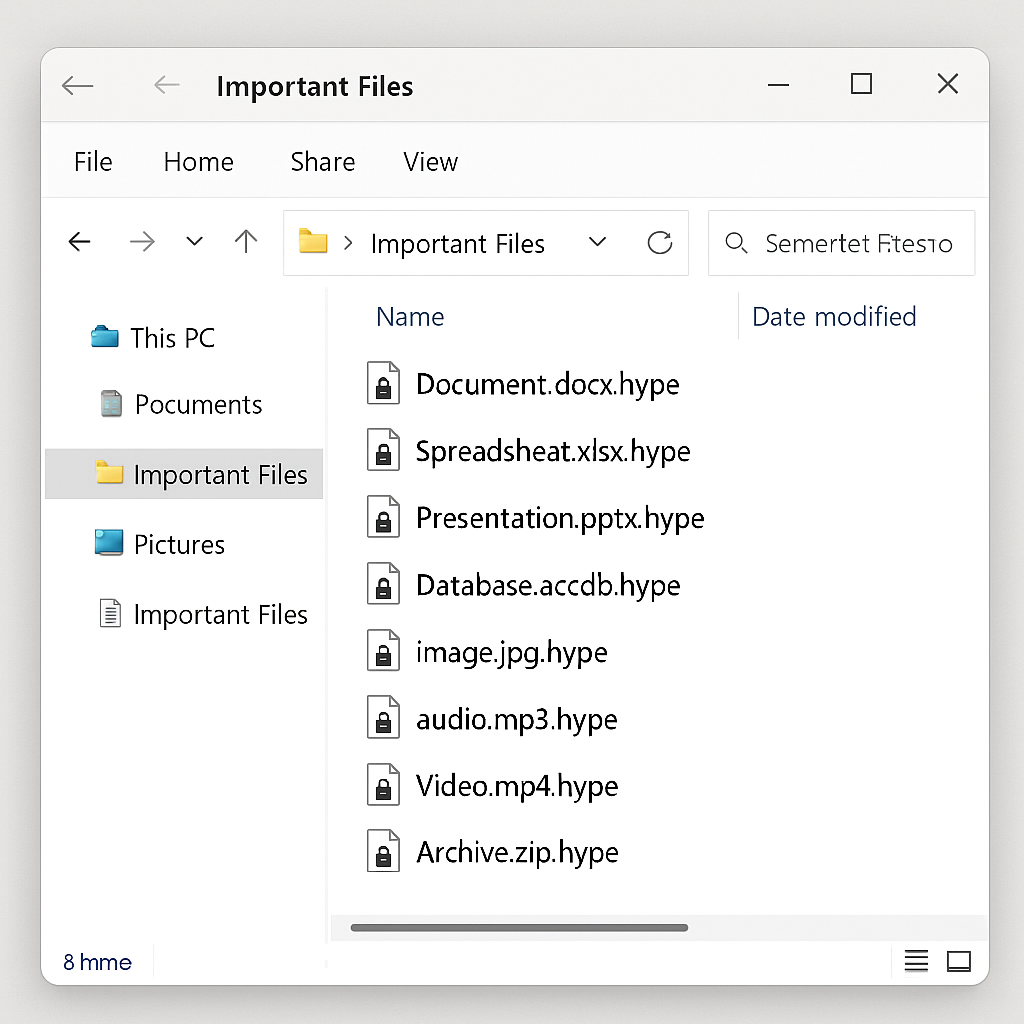
Task: Switch to large thumbnails view
Action: click(x=959, y=962)
